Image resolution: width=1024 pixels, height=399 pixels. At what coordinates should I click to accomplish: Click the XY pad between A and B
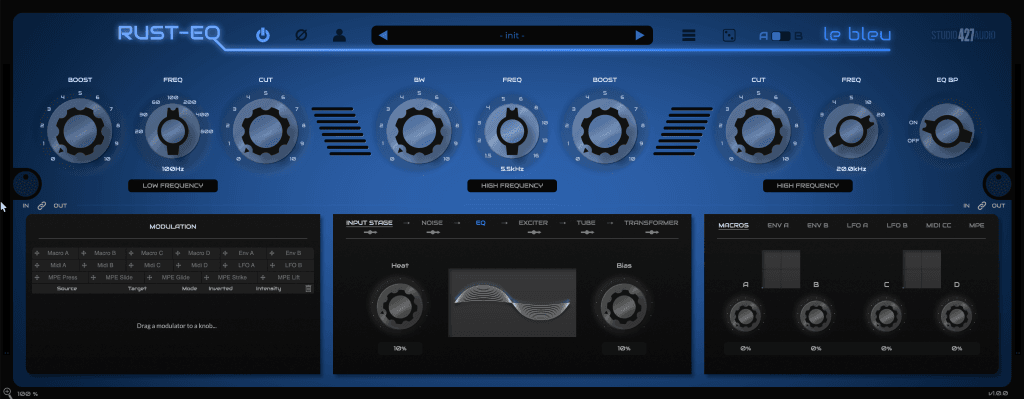781,269
